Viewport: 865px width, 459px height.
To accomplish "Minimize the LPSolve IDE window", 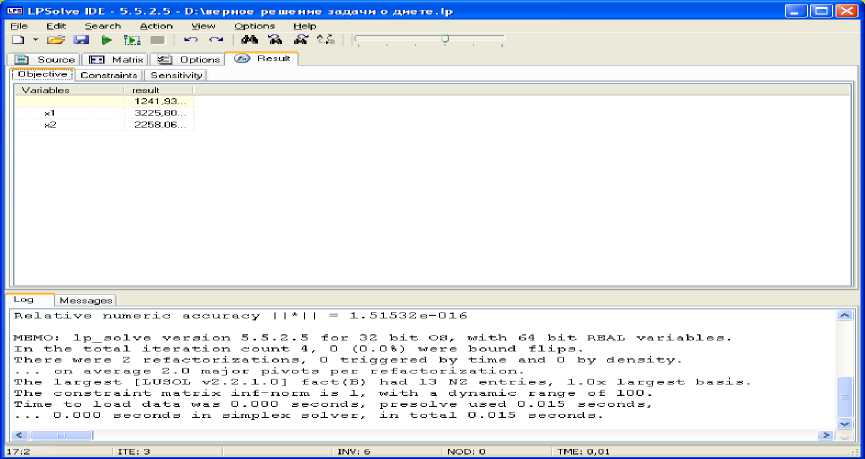I will click(797, 10).
